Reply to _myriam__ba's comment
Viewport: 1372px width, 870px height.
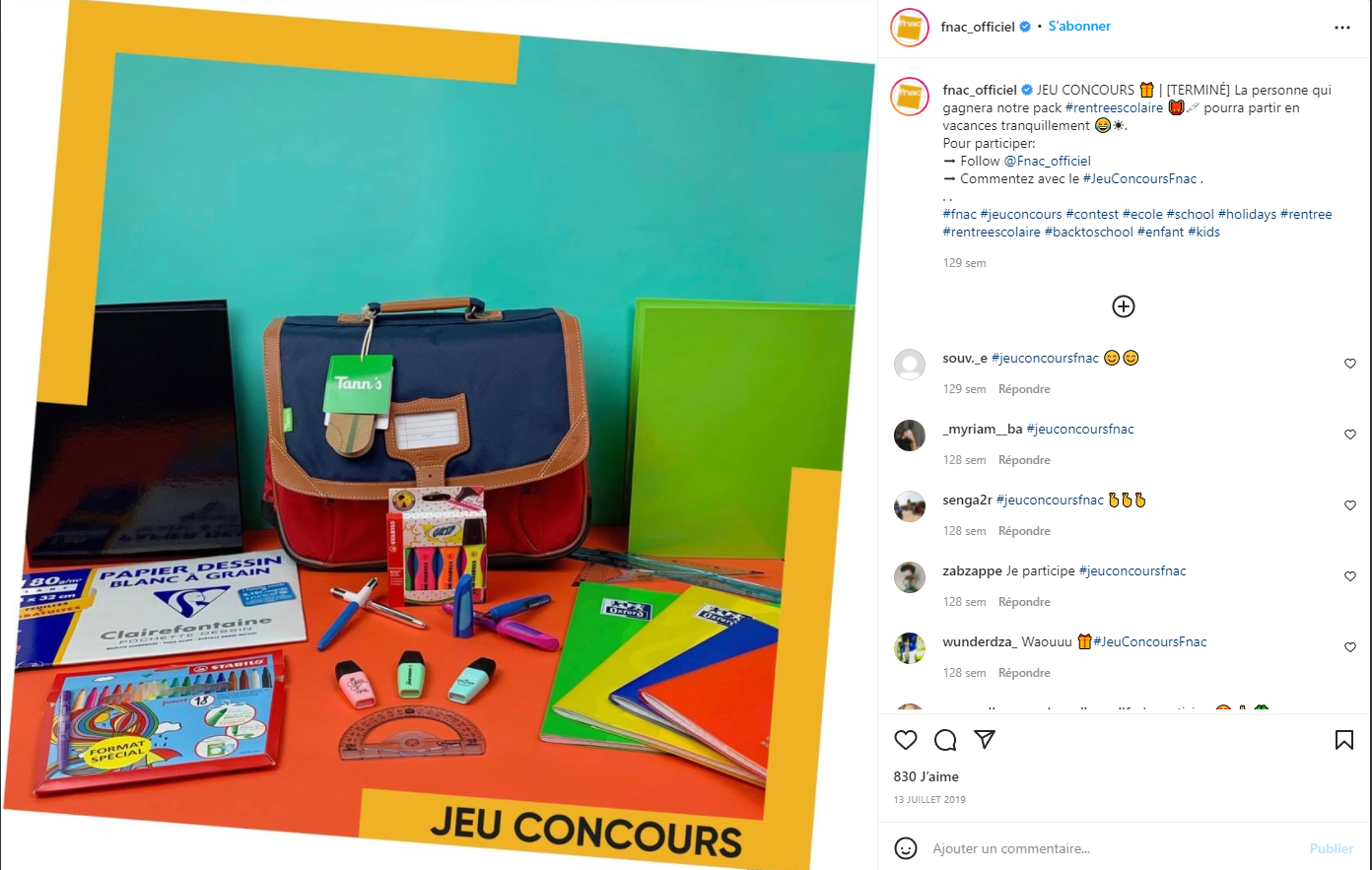pos(1024,460)
